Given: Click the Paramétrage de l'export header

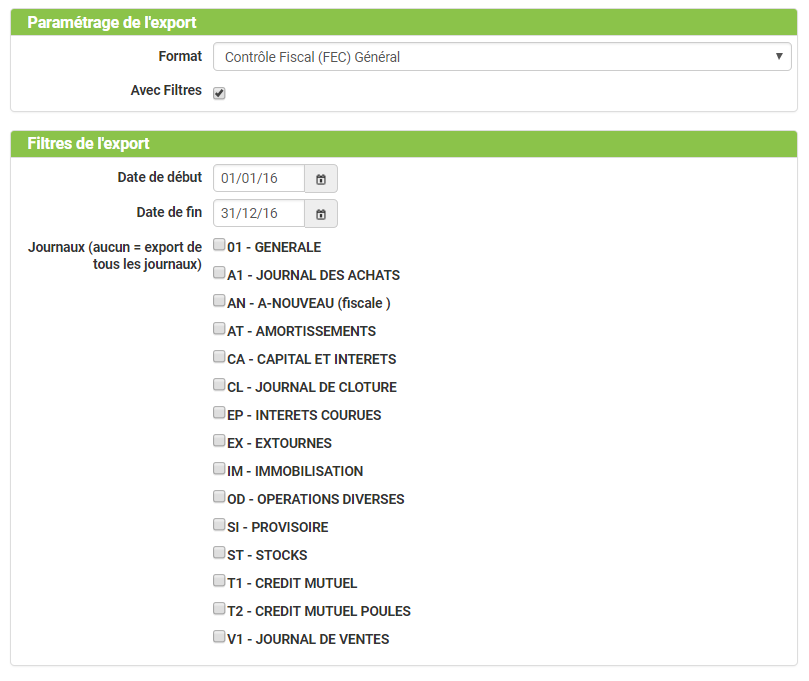Looking at the screenshot, I should click(x=404, y=22).
